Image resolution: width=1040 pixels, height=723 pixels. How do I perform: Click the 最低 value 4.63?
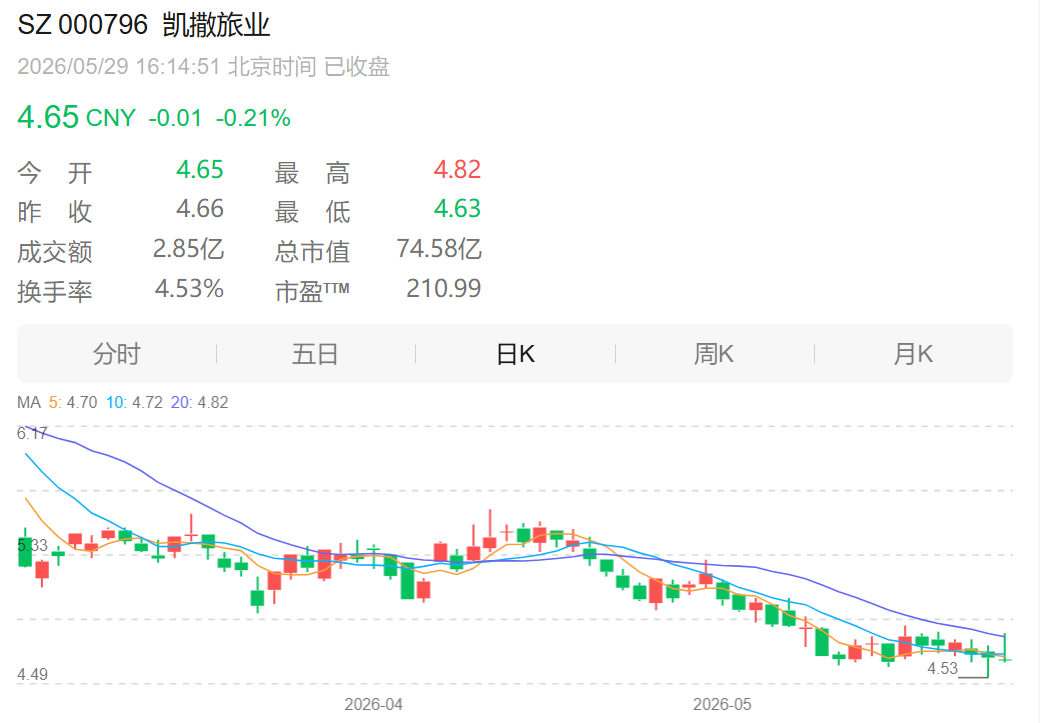(x=457, y=209)
